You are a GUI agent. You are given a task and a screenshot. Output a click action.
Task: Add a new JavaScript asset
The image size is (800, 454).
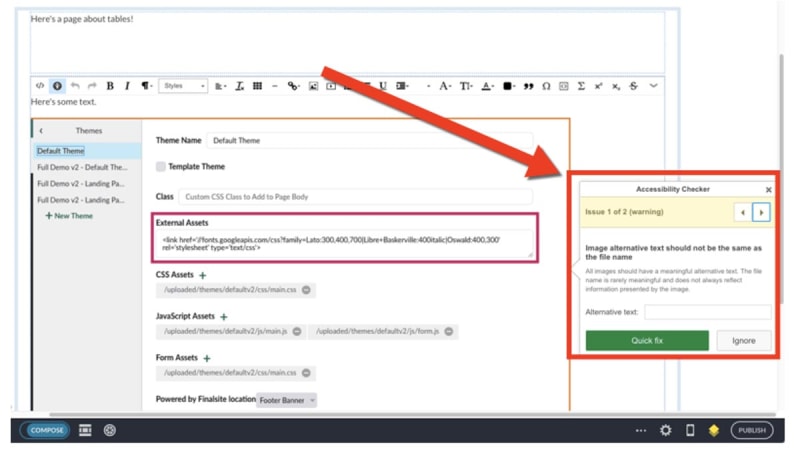coord(223,317)
